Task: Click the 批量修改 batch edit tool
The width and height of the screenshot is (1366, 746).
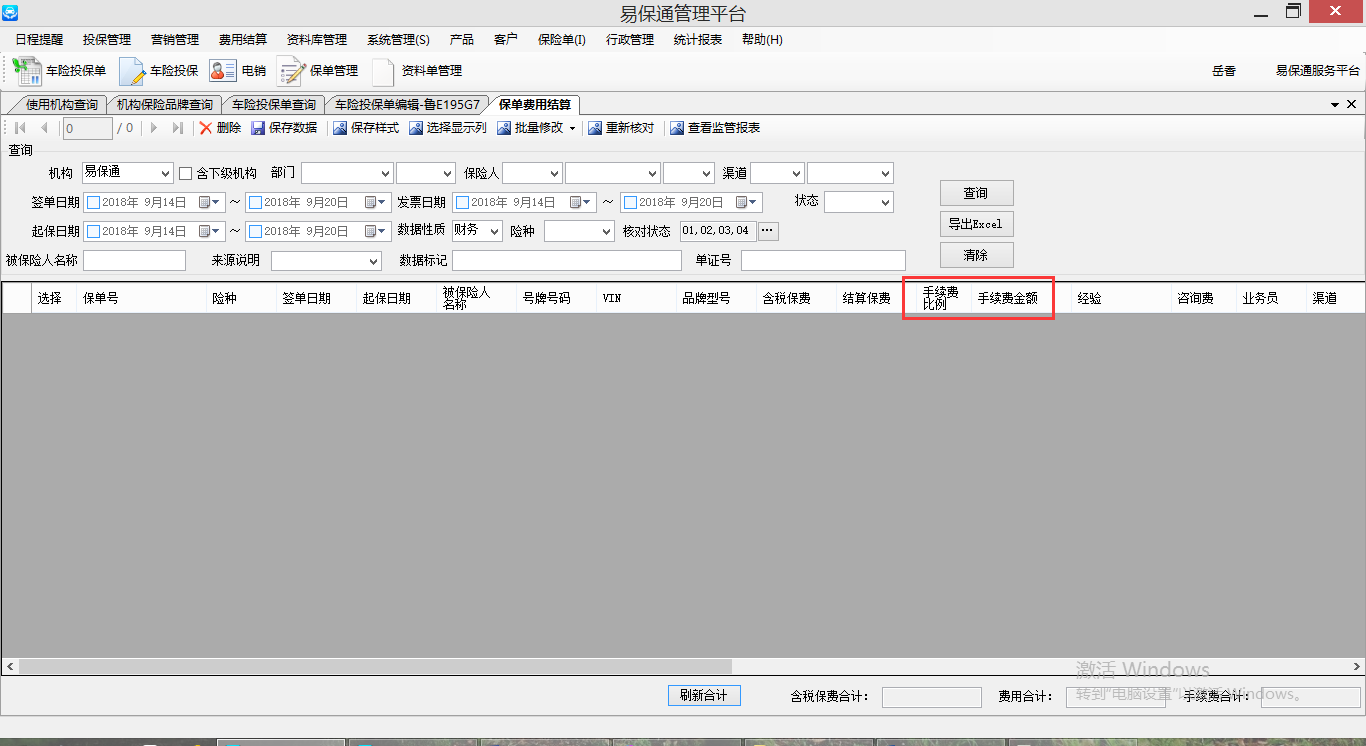Action: [530, 128]
